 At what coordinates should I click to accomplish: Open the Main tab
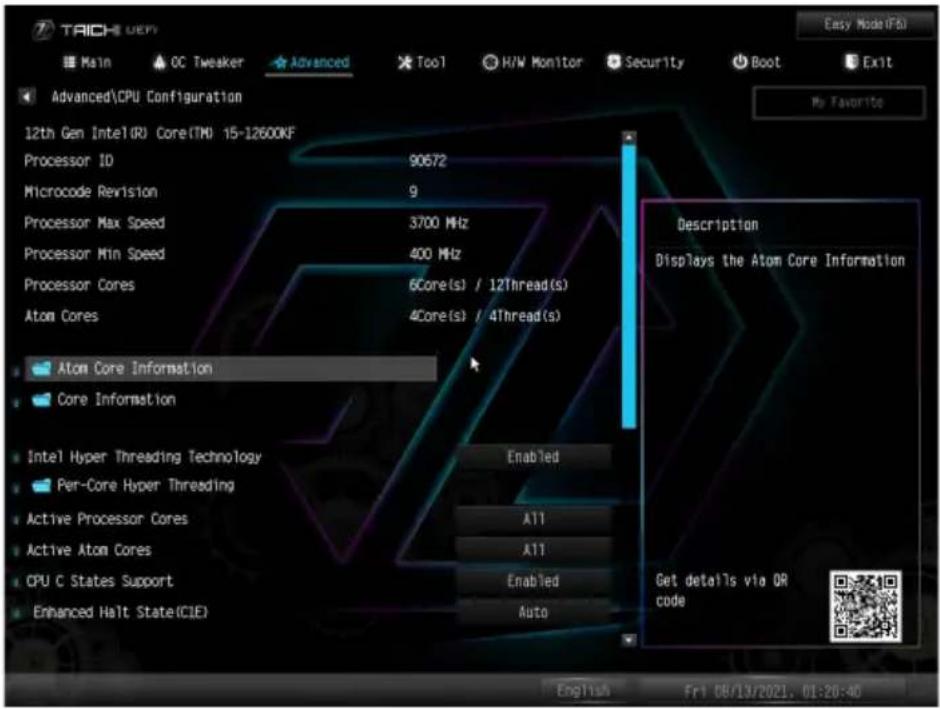(x=88, y=62)
